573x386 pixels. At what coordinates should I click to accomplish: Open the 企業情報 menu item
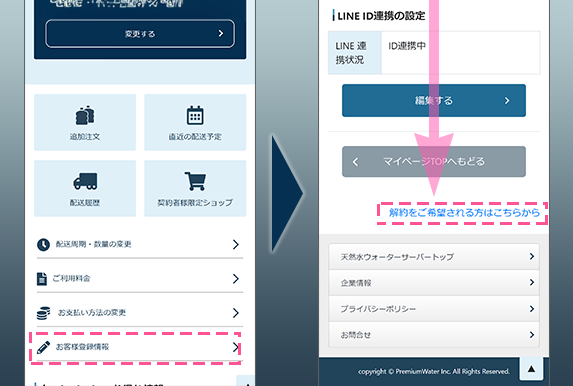tap(434, 283)
